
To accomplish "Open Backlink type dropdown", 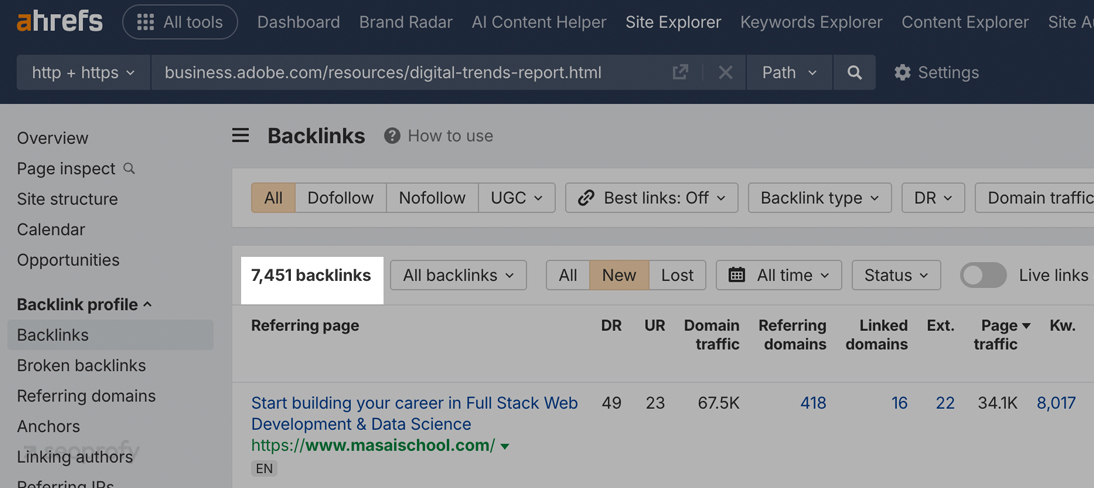I will [820, 198].
